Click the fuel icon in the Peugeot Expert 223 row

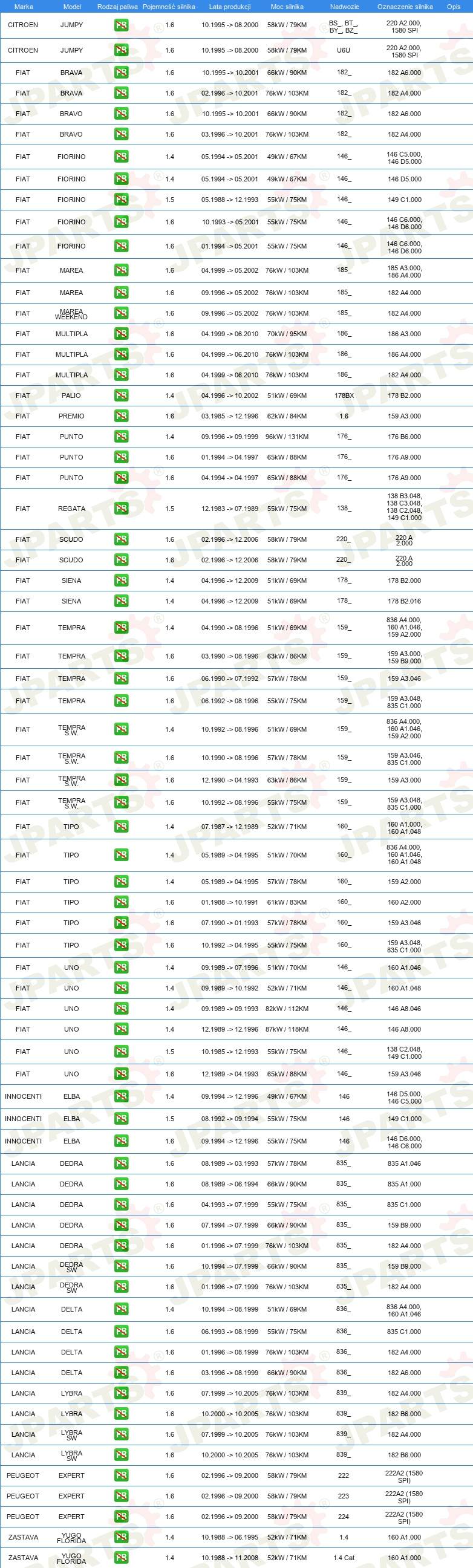(121, 1497)
